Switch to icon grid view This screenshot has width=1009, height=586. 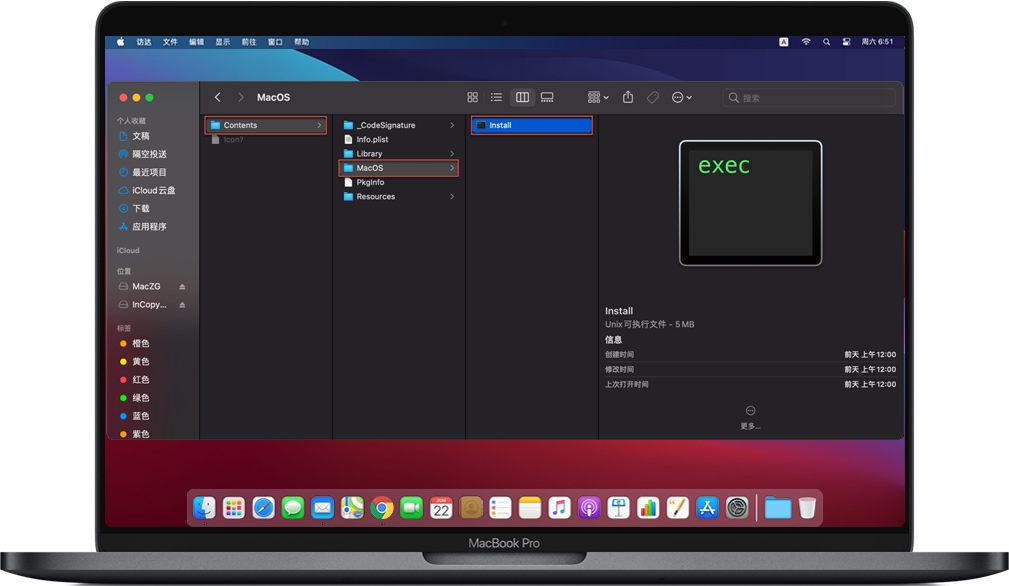(472, 97)
